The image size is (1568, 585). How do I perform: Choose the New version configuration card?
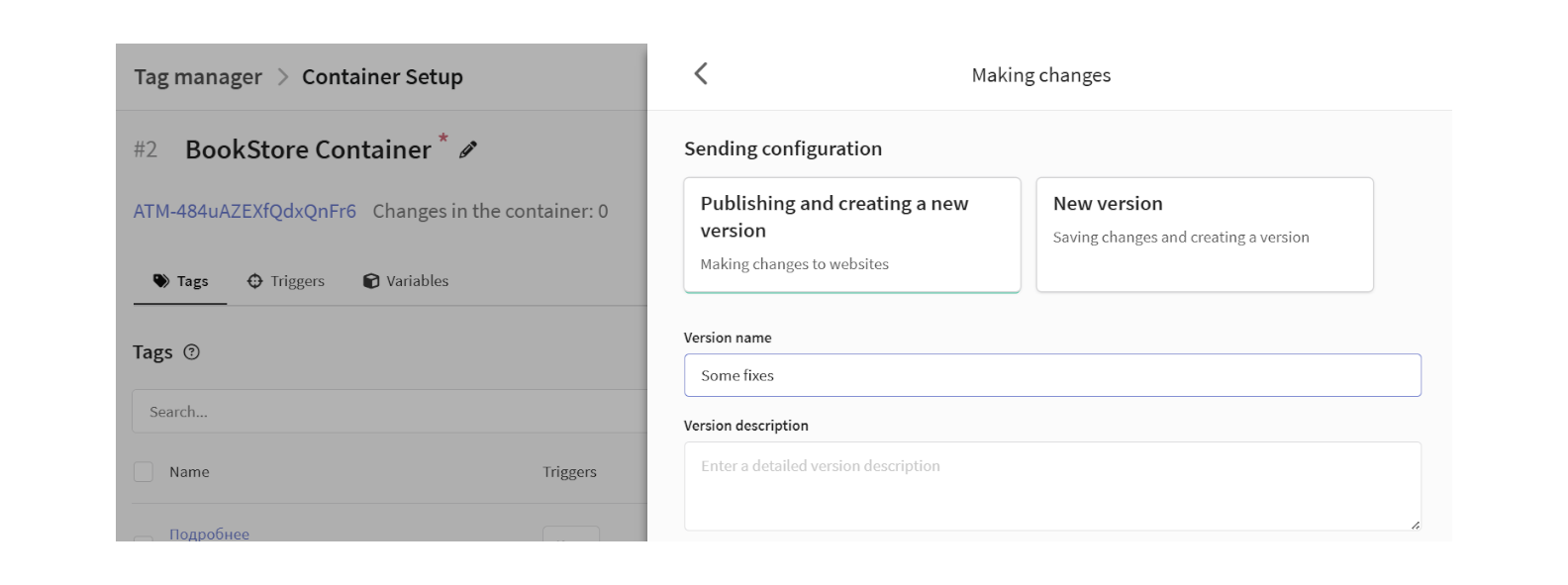click(x=1204, y=235)
